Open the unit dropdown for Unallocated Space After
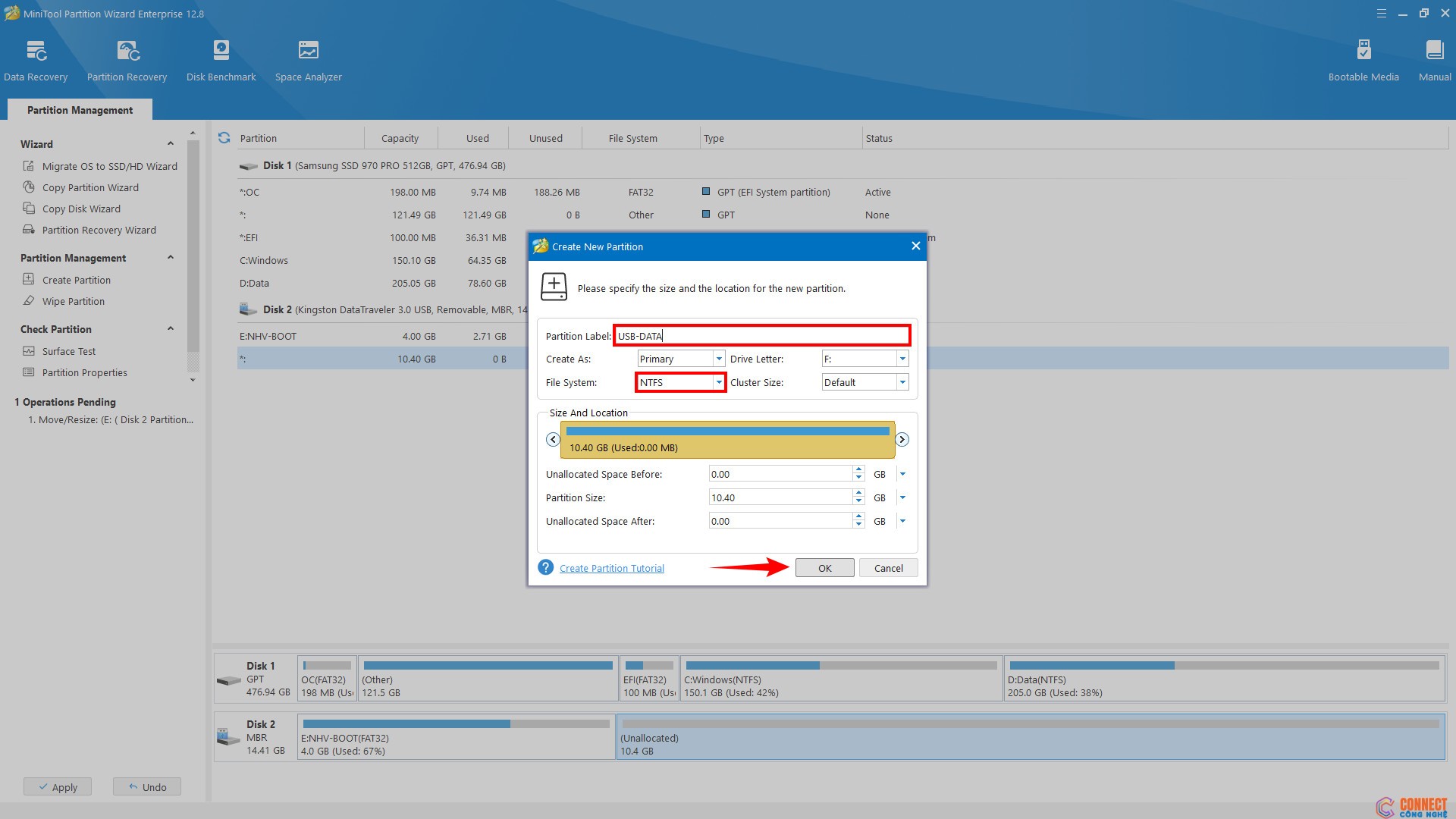The image size is (1456, 819). pyautogui.click(x=902, y=521)
